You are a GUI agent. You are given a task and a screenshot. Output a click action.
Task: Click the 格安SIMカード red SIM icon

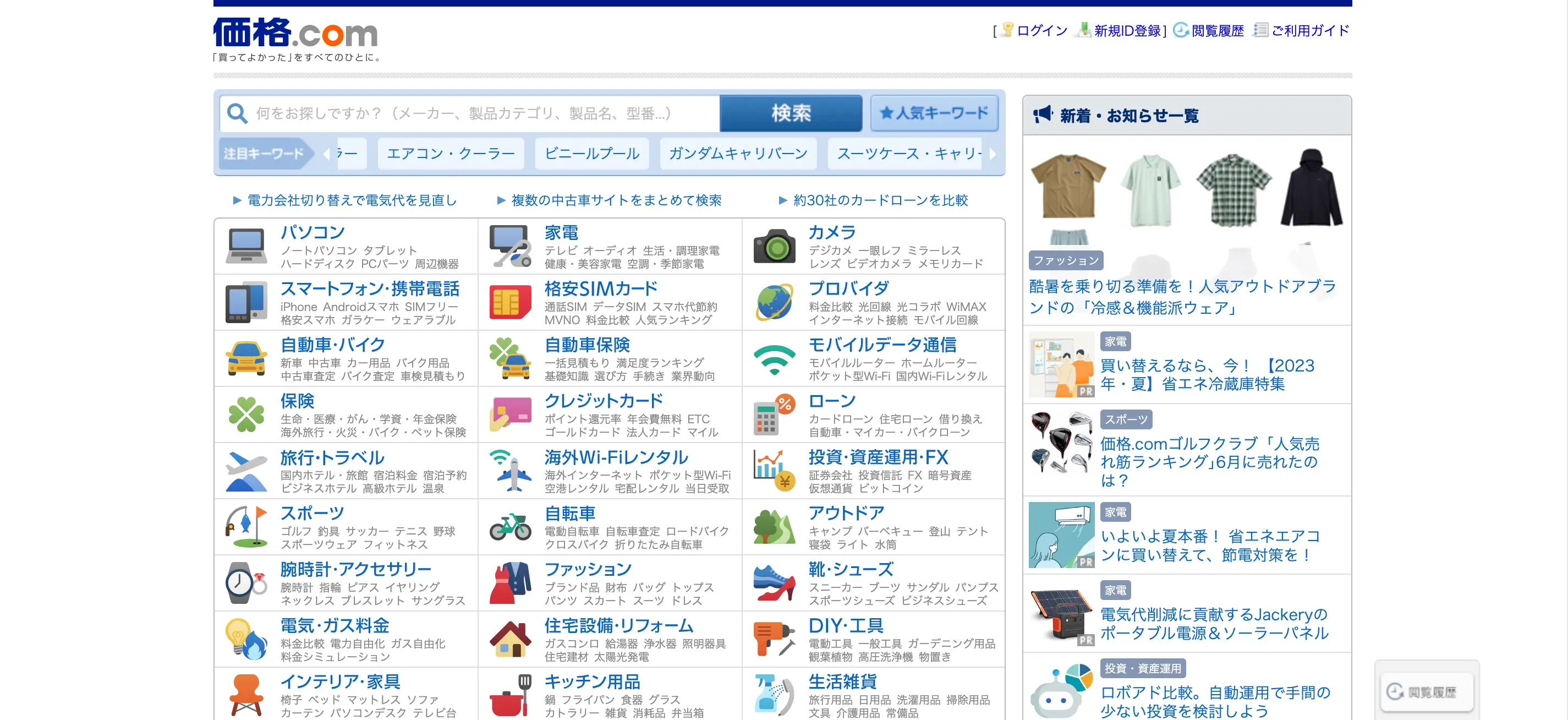(x=510, y=302)
